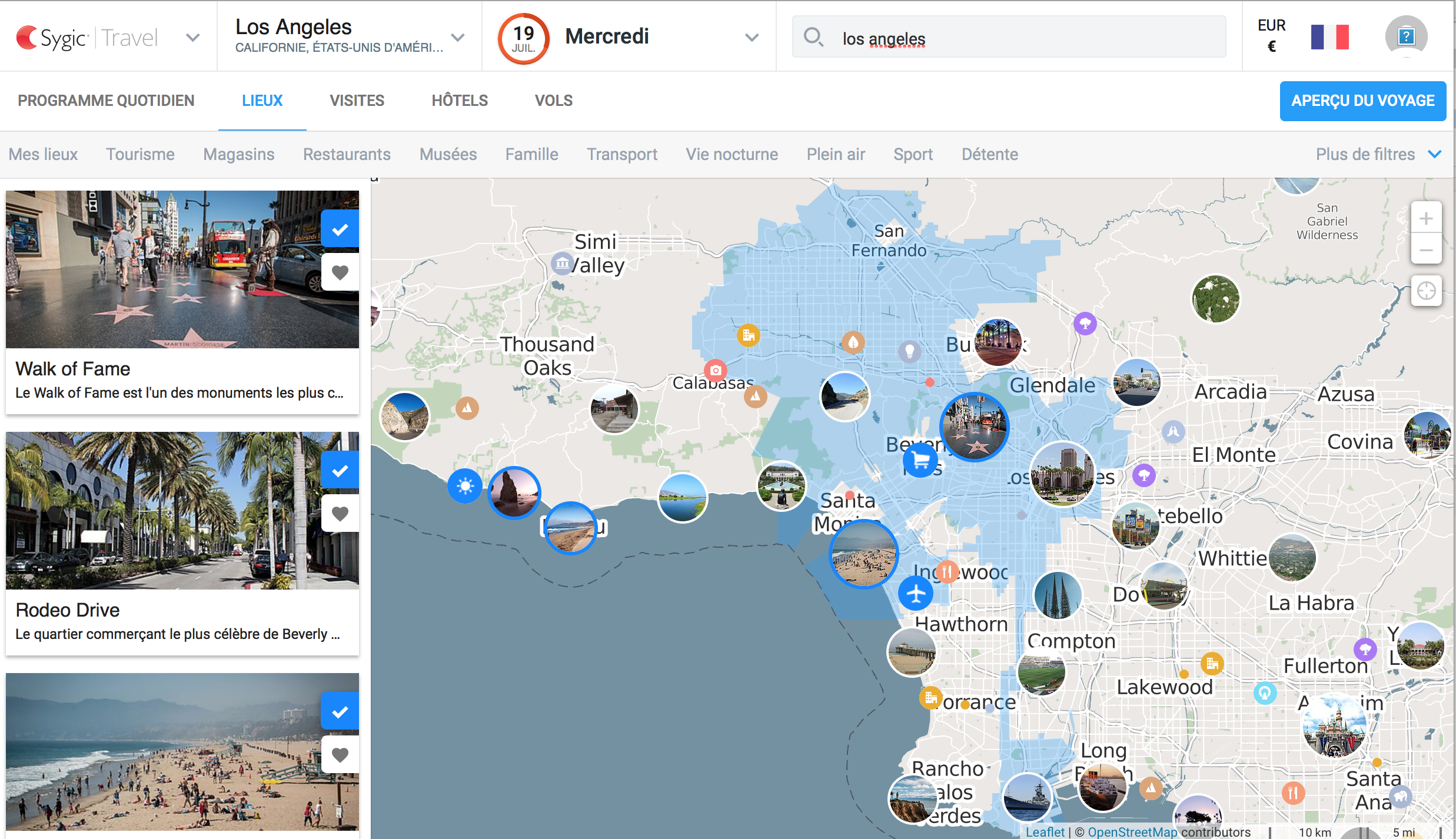Favorite Walk of Fame with heart icon
The image size is (1456, 839).
(340, 272)
